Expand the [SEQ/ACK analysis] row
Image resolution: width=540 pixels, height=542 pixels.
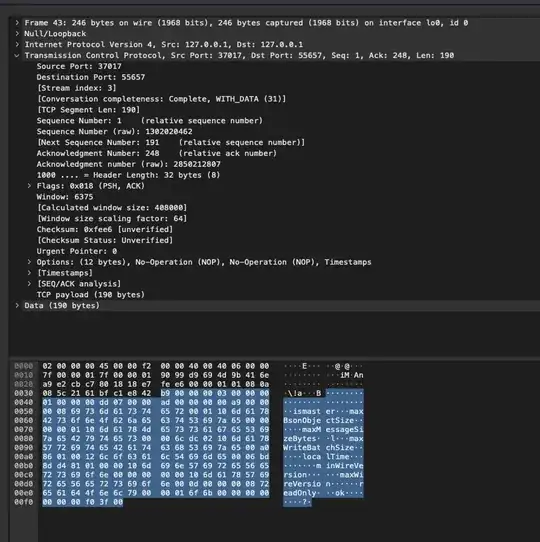pos(29,284)
